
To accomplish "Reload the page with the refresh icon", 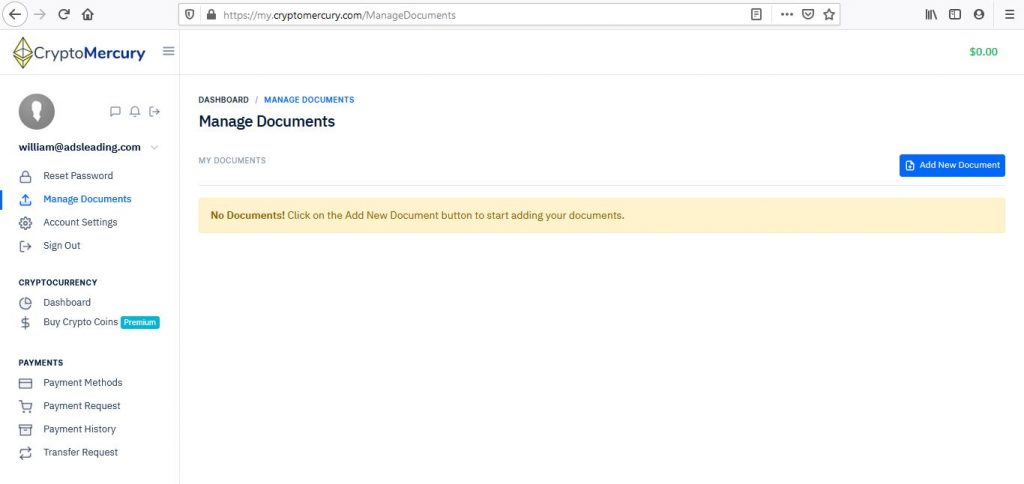I will (x=63, y=14).
